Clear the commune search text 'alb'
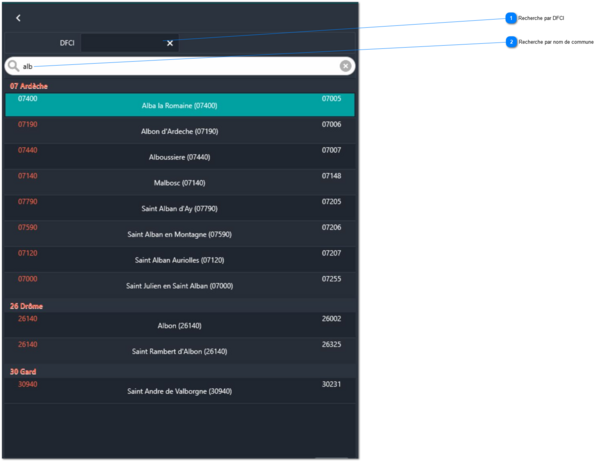The width and height of the screenshot is (600, 462). (345, 66)
